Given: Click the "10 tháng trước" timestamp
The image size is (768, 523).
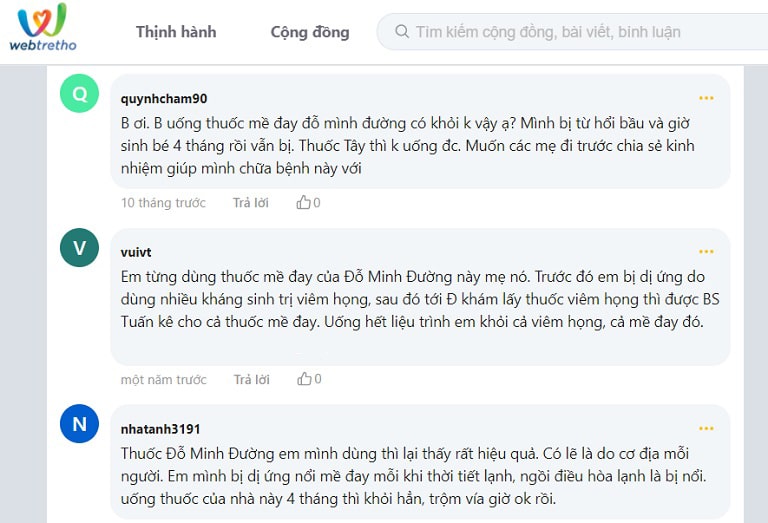Looking at the screenshot, I should [x=163, y=203].
